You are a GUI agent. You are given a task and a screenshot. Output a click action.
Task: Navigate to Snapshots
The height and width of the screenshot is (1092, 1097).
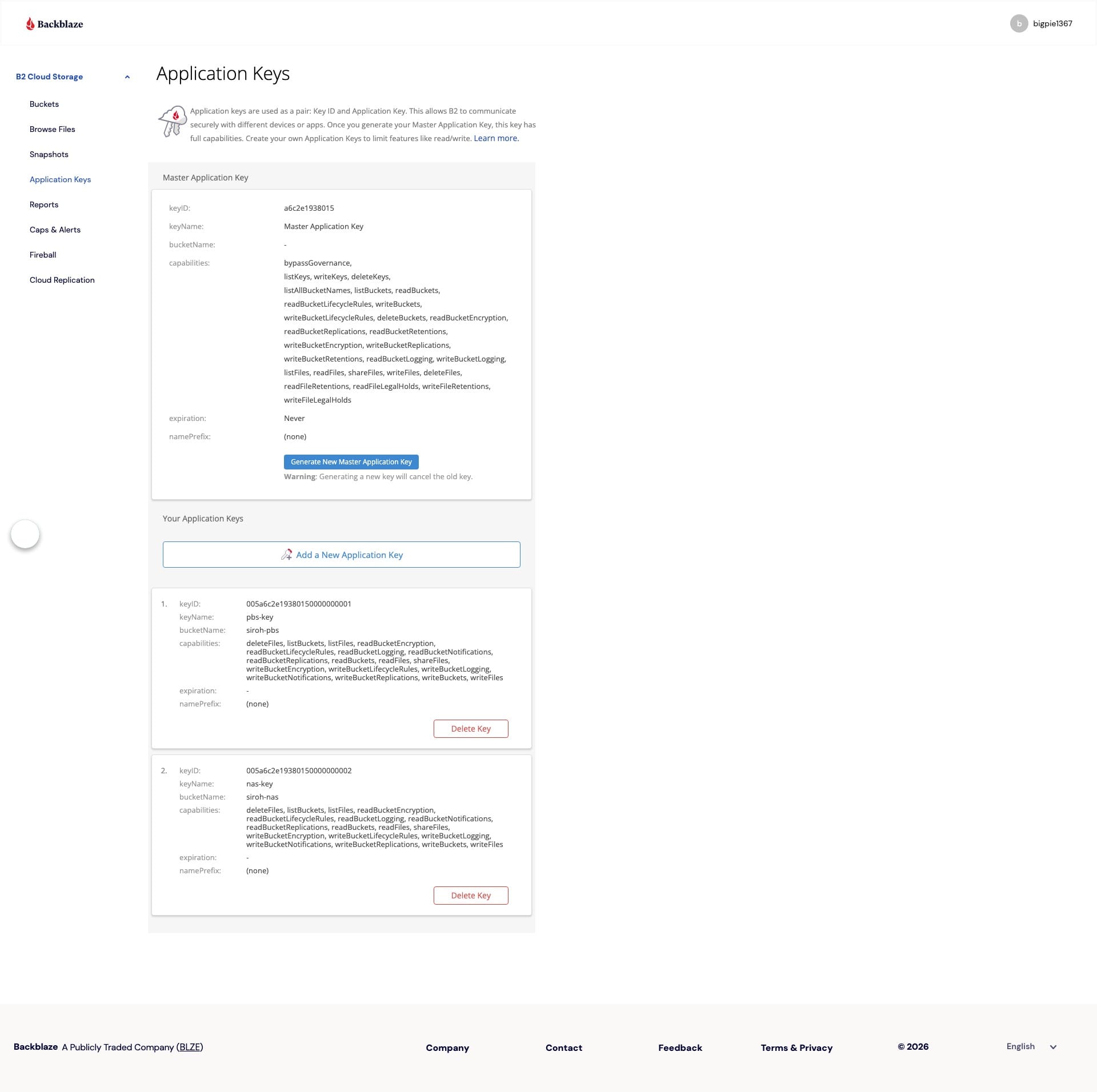[x=49, y=154]
